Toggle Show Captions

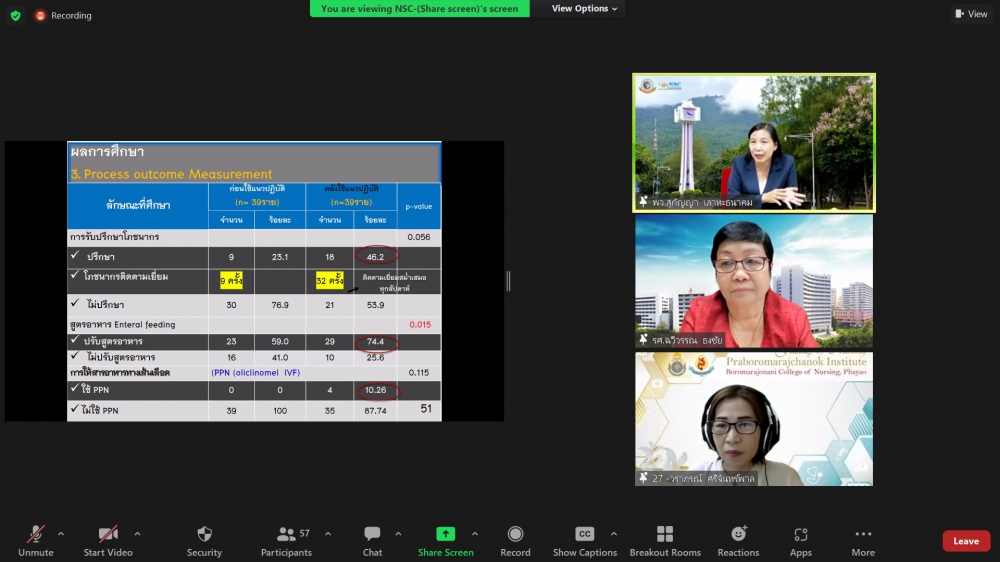585,535
